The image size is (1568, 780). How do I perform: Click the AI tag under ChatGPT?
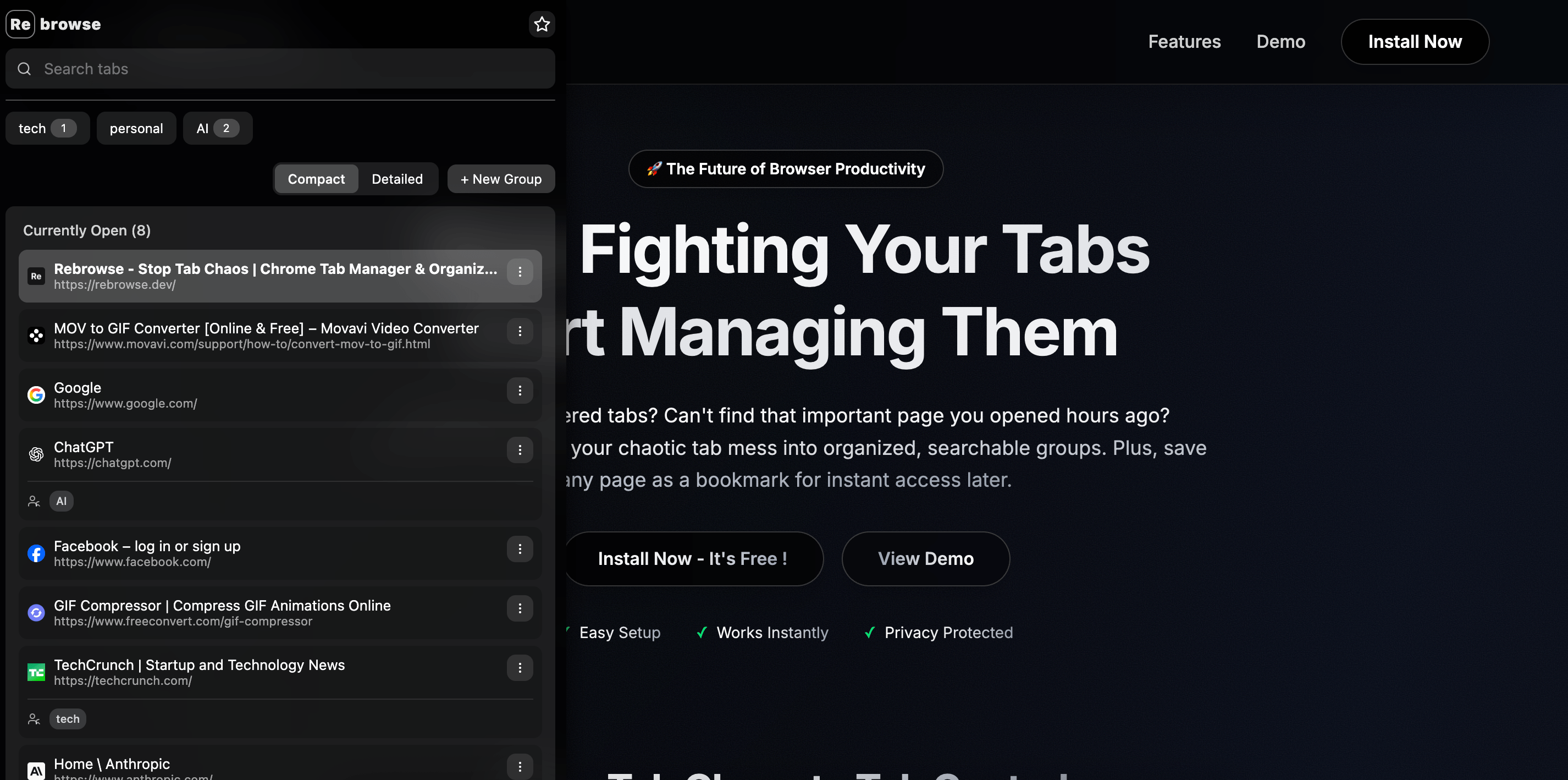point(62,501)
